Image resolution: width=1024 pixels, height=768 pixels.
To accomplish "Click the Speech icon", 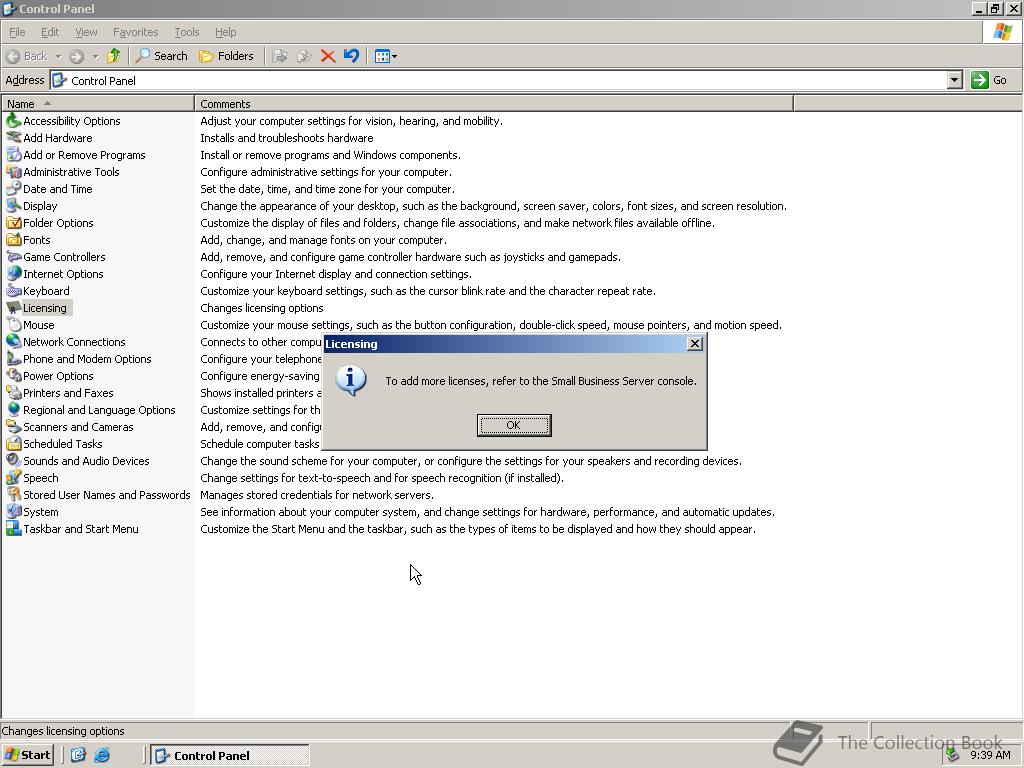I will click(x=13, y=477).
